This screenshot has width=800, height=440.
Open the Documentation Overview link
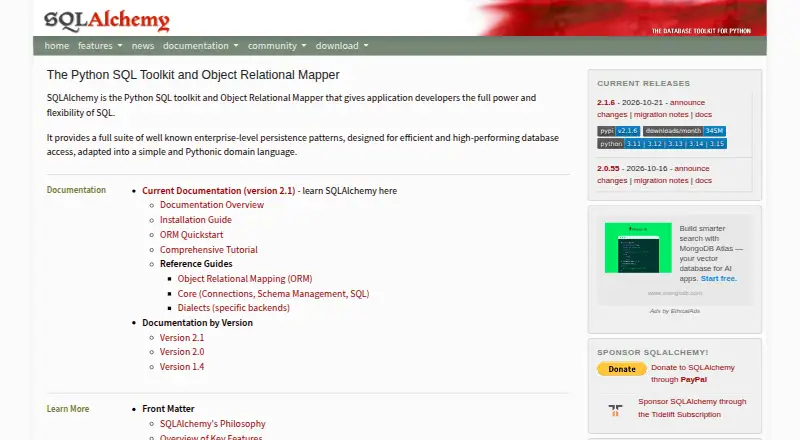212,205
